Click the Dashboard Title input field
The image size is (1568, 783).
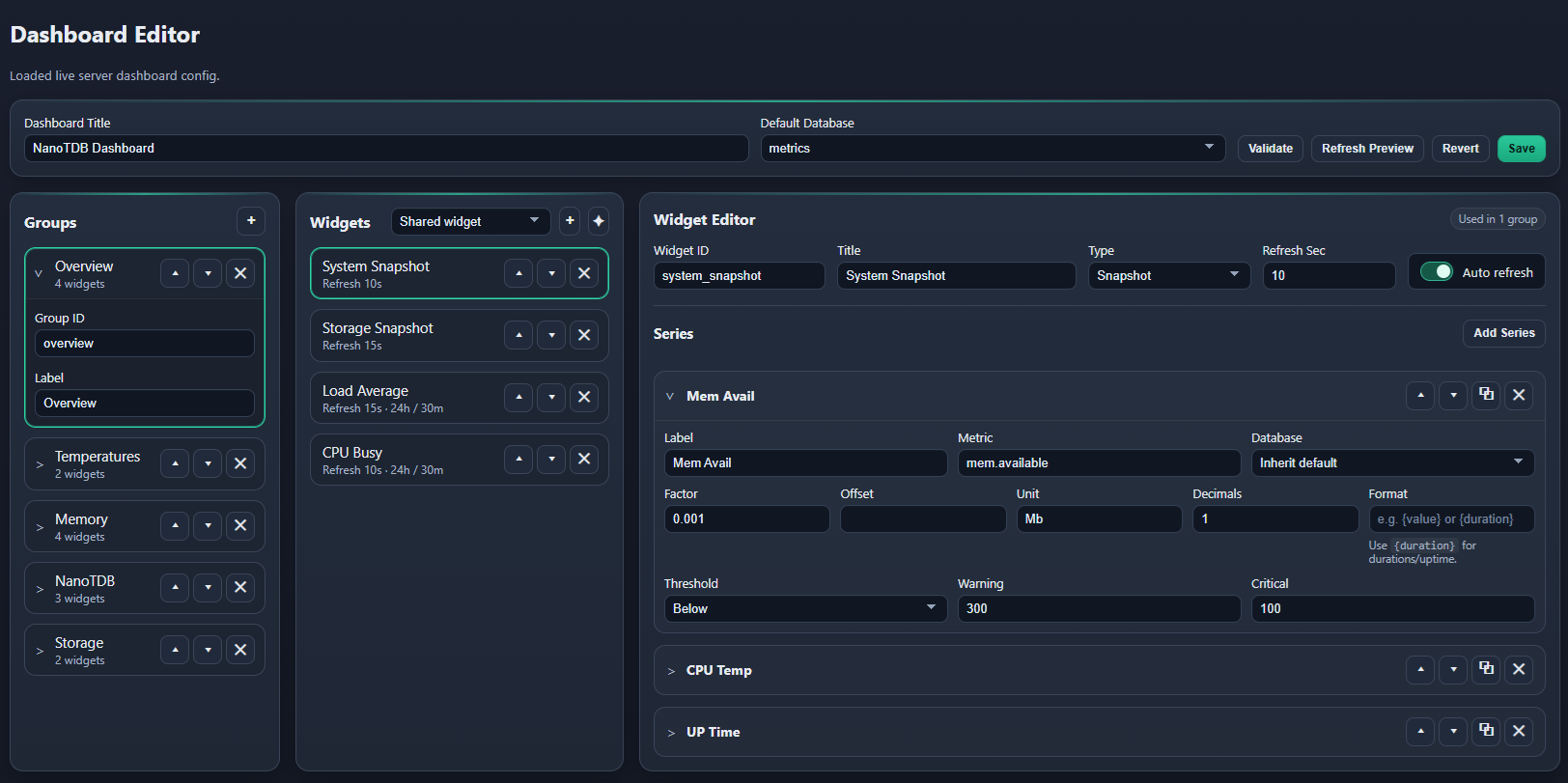click(386, 148)
